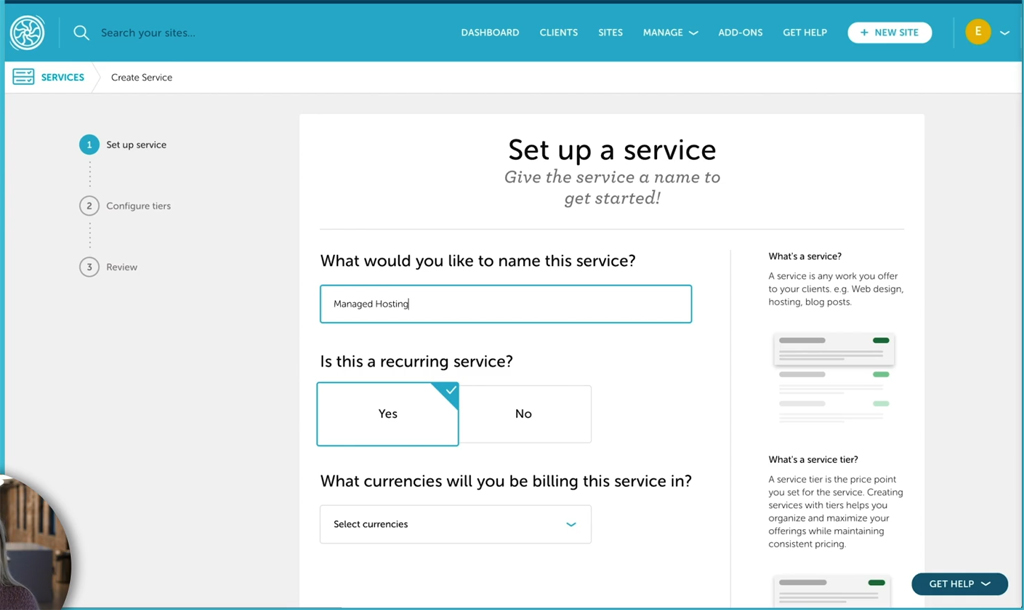Click Create Service breadcrumb text
This screenshot has height=610, width=1024.
point(142,77)
